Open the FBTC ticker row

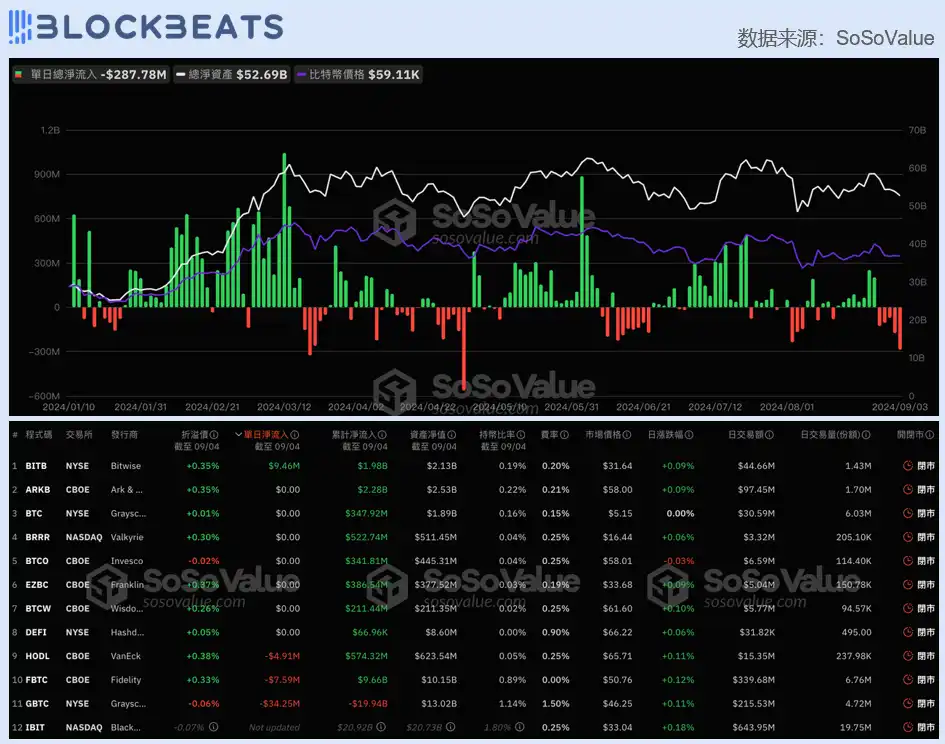click(36, 680)
